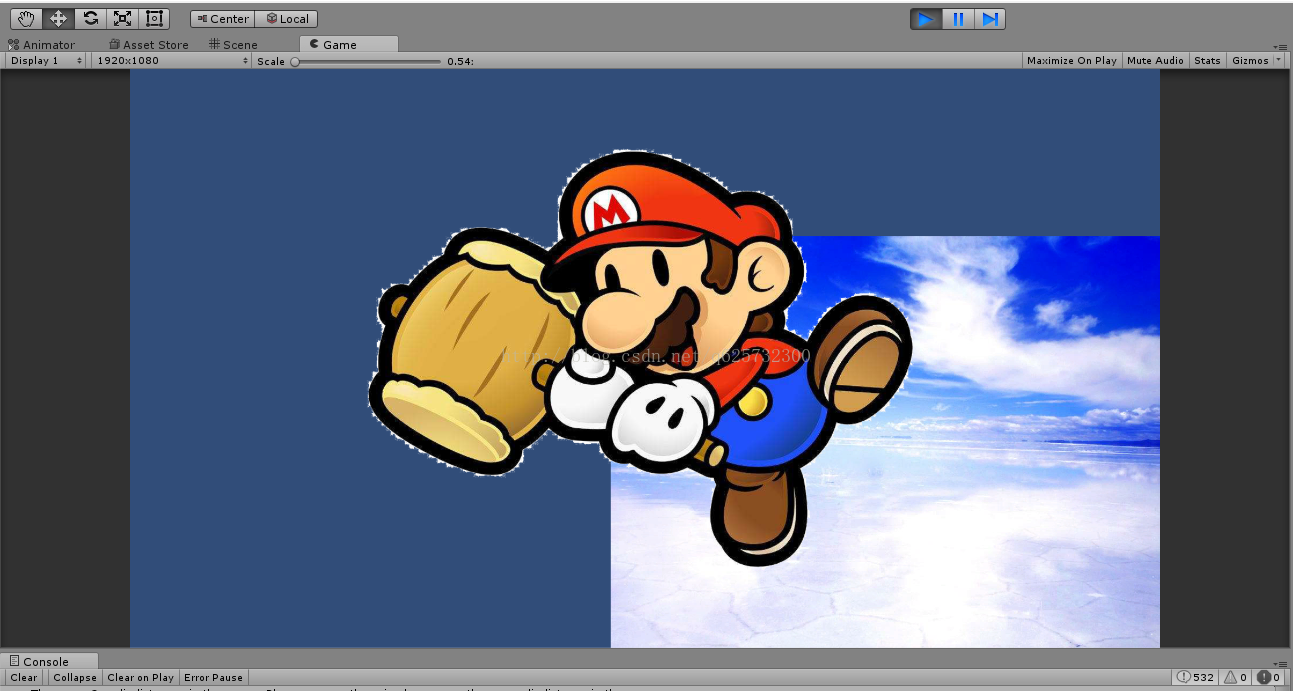Toggle pivot mode Center button
Image resolution: width=1293 pixels, height=691 pixels.
223,19
